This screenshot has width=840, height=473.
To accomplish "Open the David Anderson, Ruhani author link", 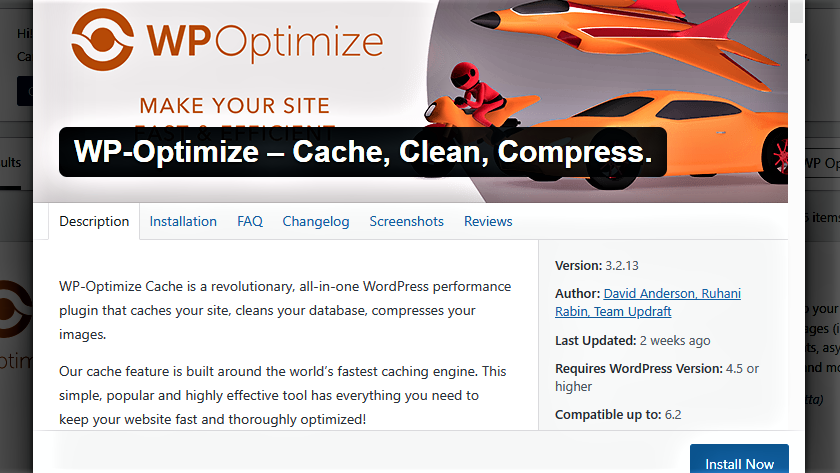I will [x=672, y=294].
